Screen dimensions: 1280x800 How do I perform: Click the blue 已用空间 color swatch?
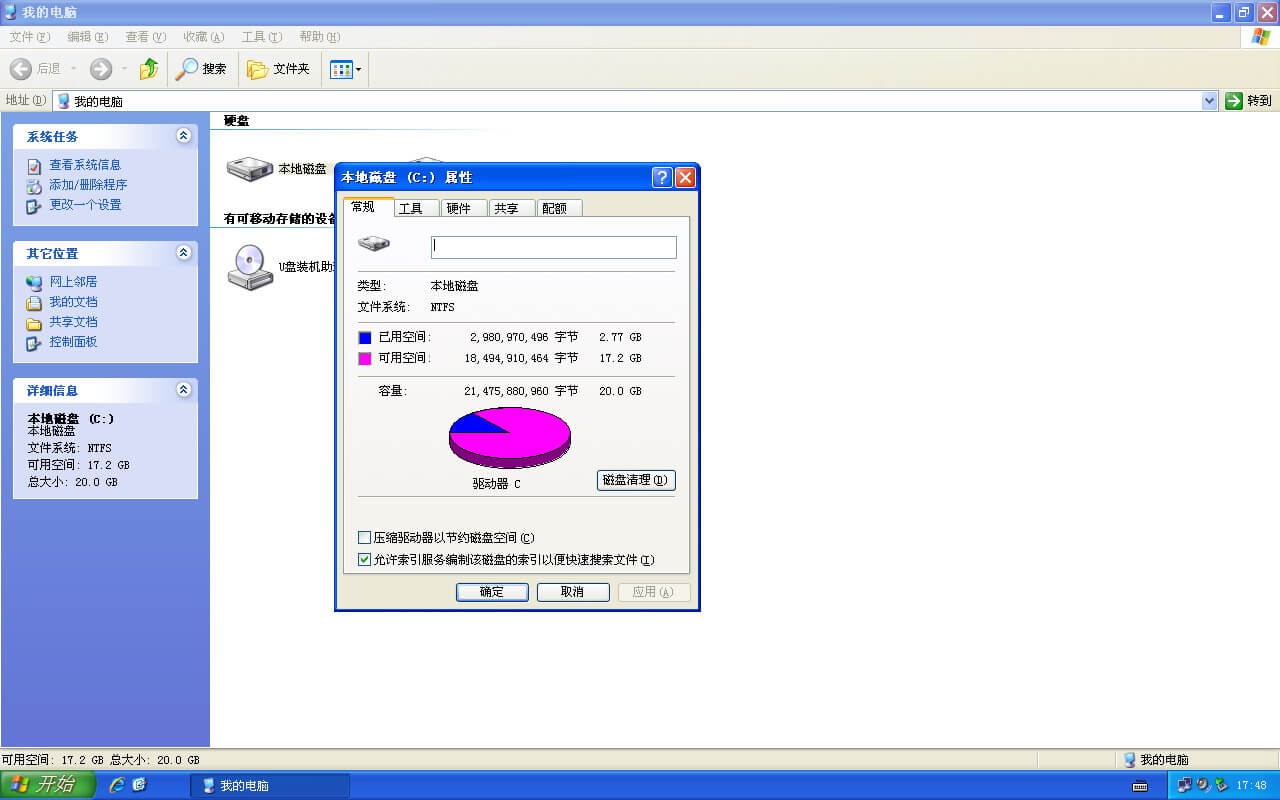click(364, 338)
